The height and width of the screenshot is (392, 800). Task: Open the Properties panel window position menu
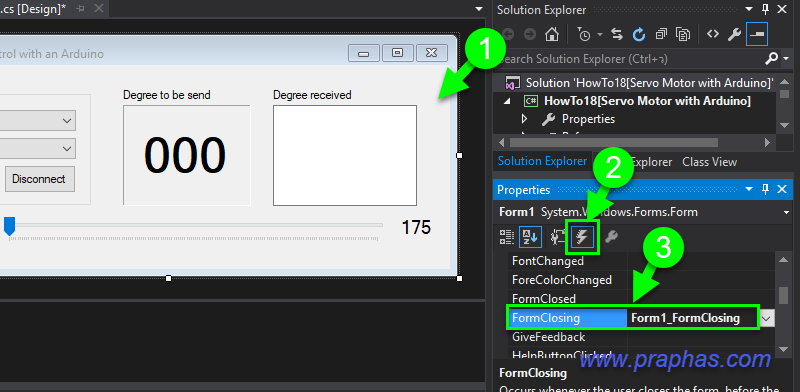pyautogui.click(x=749, y=189)
